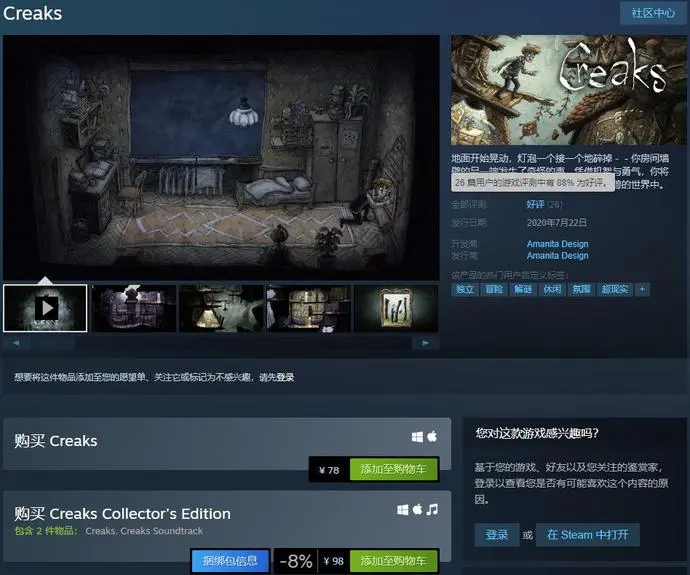
Task: Click 在 Steam 中打开 button
Action: 587,535
